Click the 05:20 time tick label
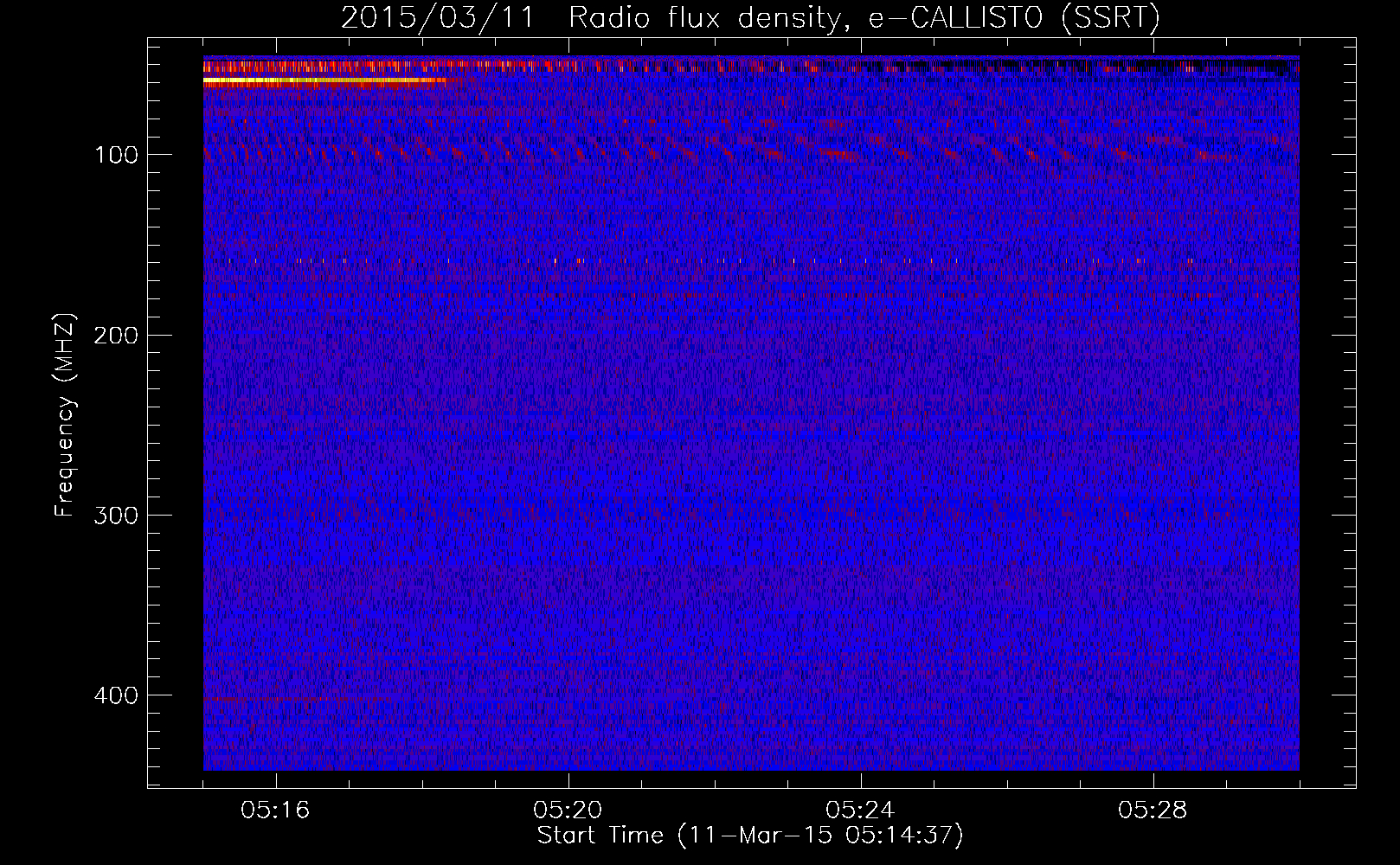Viewport: 1400px width, 865px height. click(x=568, y=810)
